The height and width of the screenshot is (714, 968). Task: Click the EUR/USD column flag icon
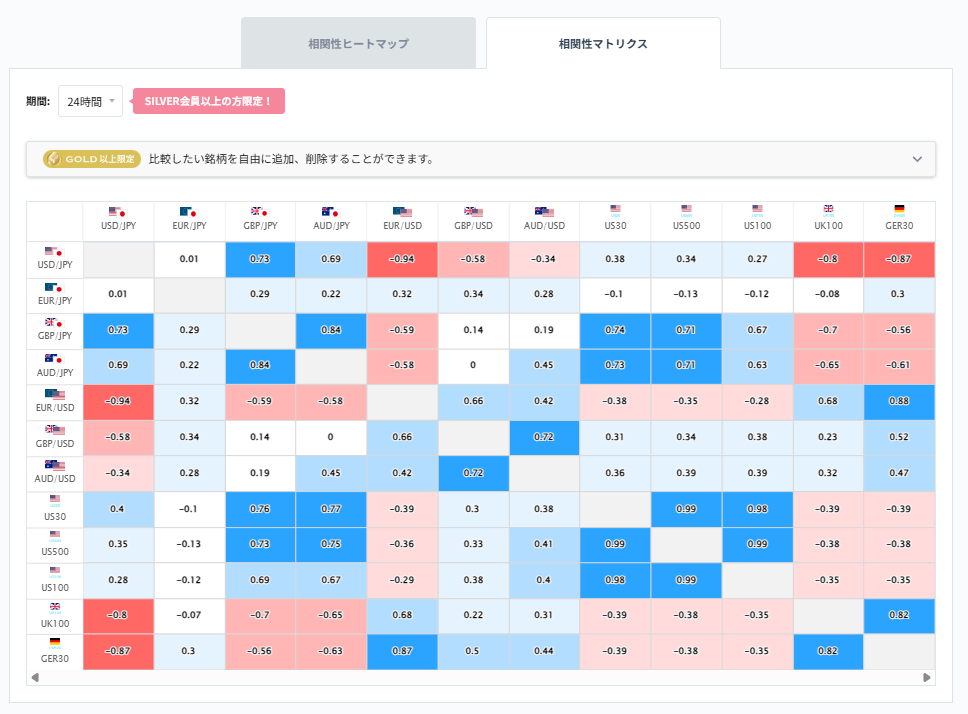click(402, 212)
